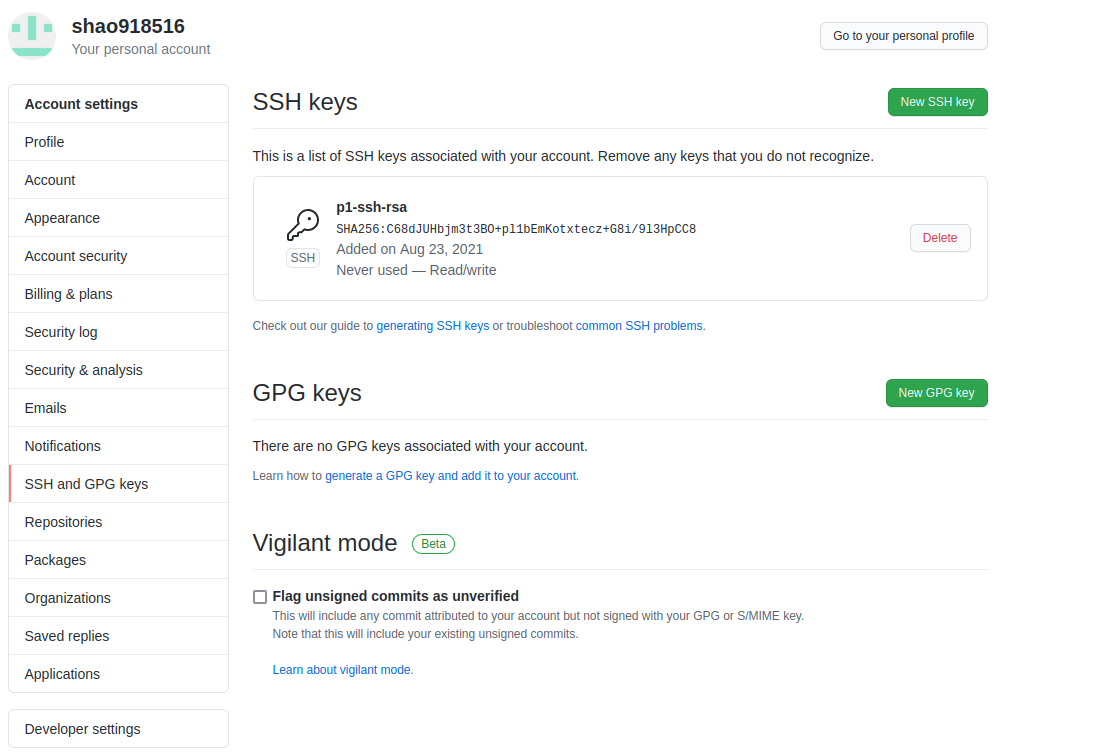
Task: Open Account security section
Action: coord(118,256)
